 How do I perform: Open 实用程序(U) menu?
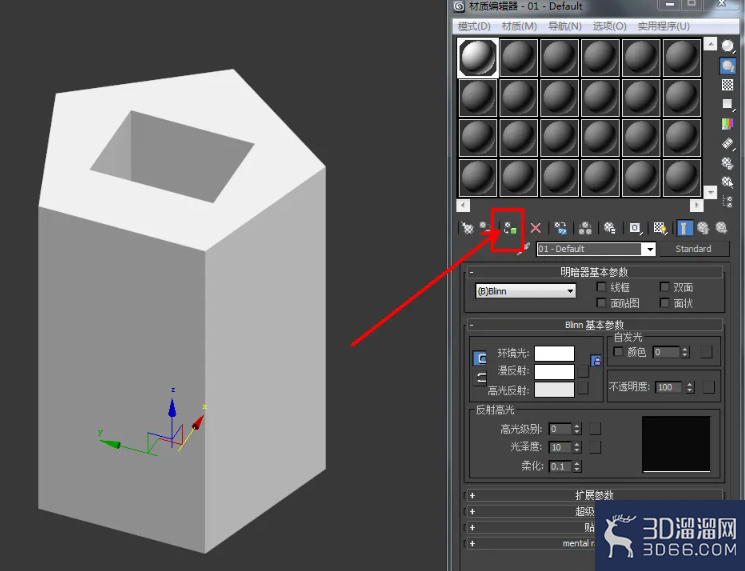pyautogui.click(x=663, y=26)
